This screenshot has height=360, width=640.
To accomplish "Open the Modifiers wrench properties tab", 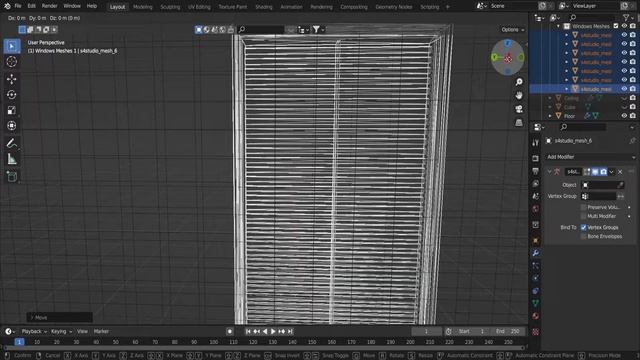I will (536, 253).
